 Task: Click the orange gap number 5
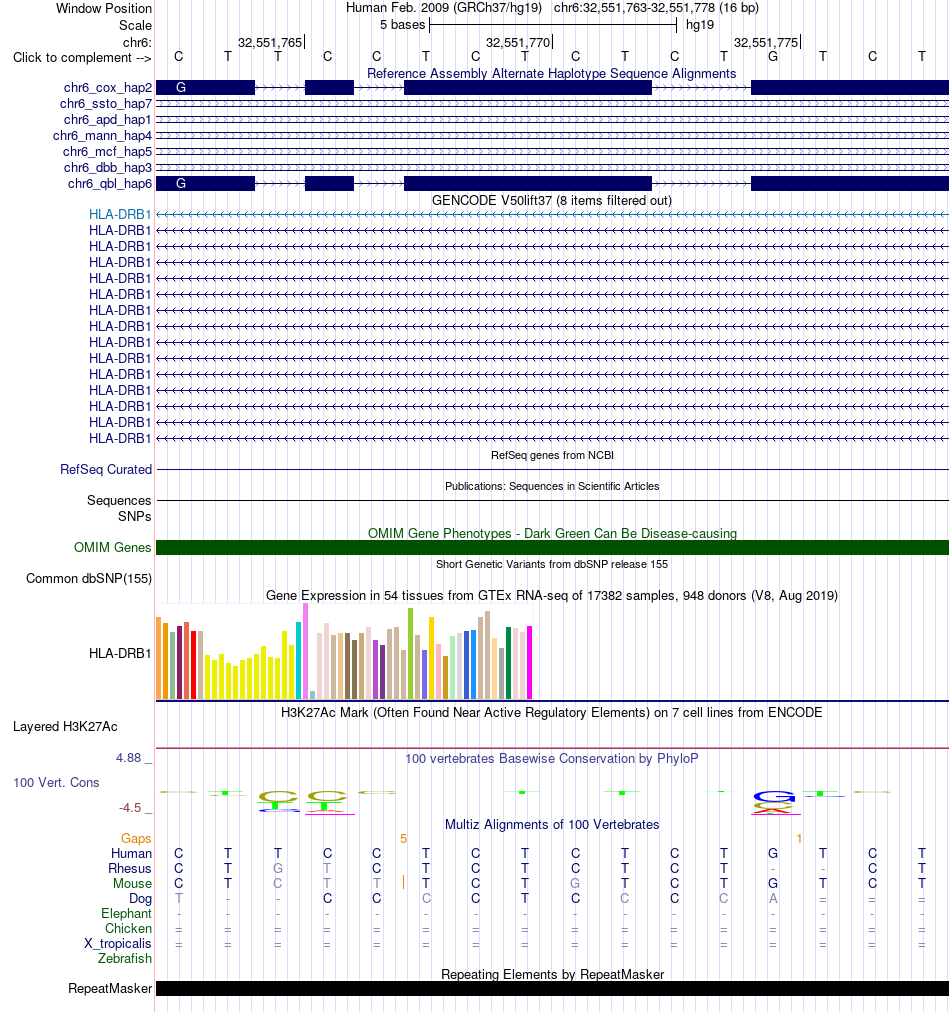(403, 838)
